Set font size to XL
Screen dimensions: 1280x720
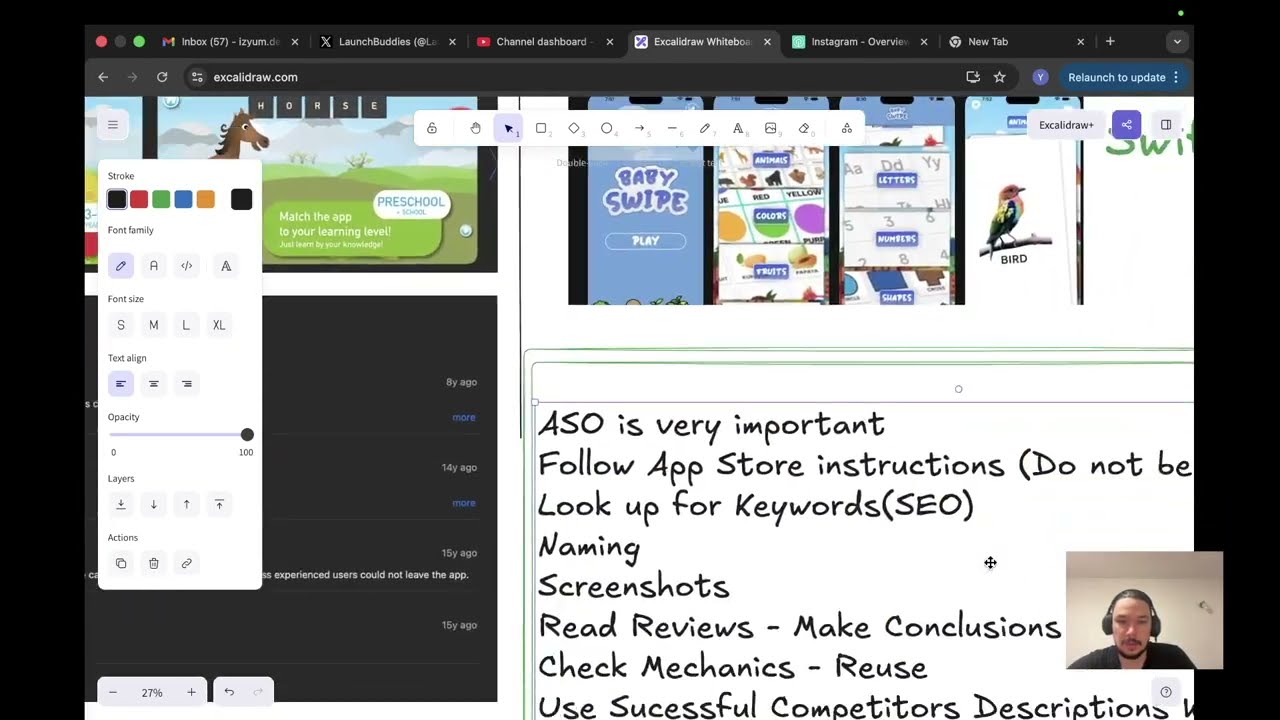(219, 325)
